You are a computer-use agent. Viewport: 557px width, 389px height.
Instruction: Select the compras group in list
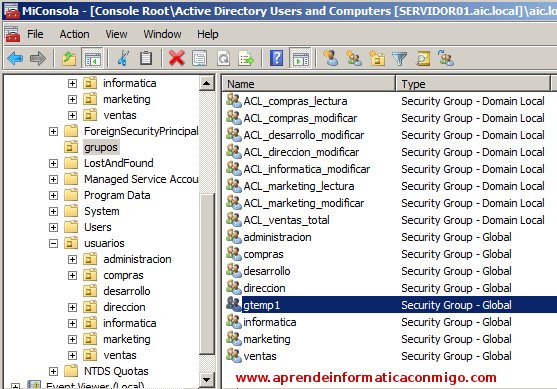pos(263,254)
